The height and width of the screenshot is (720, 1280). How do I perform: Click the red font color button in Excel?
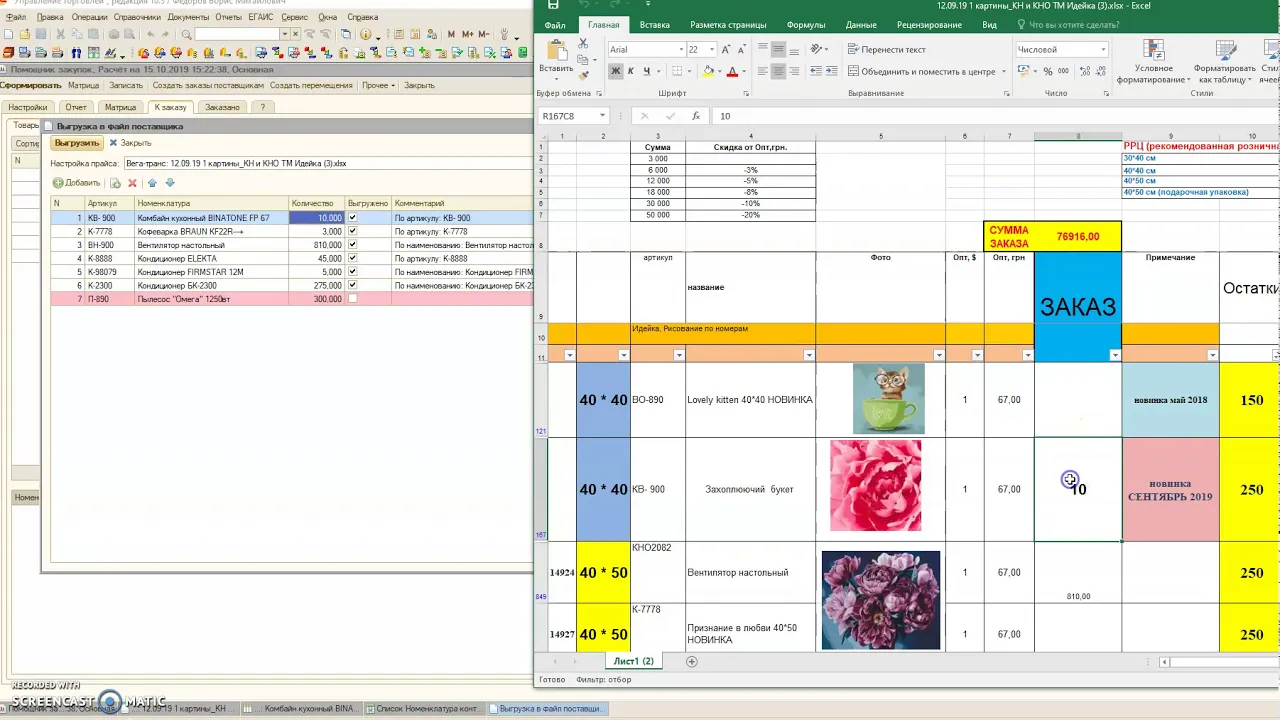(732, 71)
